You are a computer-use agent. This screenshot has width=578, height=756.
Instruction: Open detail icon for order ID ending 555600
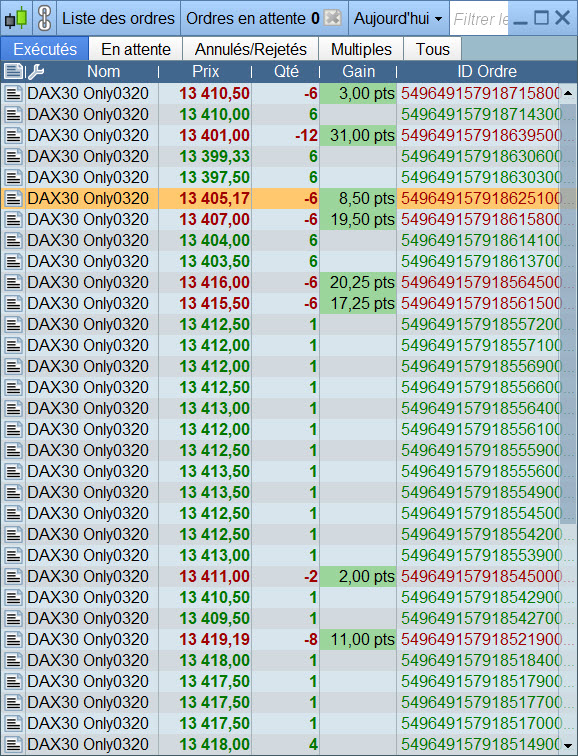click(13, 471)
